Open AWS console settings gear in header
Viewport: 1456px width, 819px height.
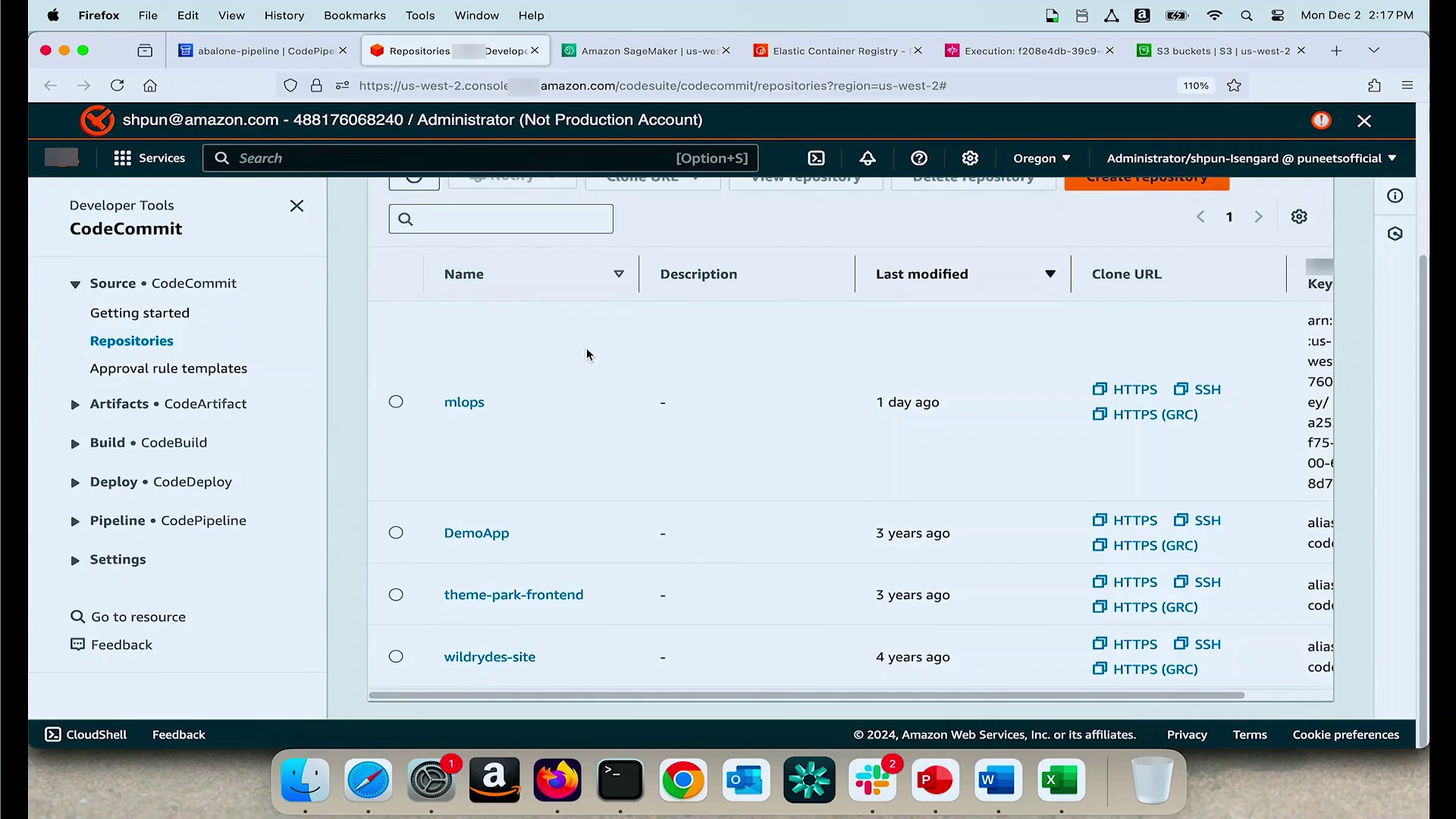click(x=970, y=158)
